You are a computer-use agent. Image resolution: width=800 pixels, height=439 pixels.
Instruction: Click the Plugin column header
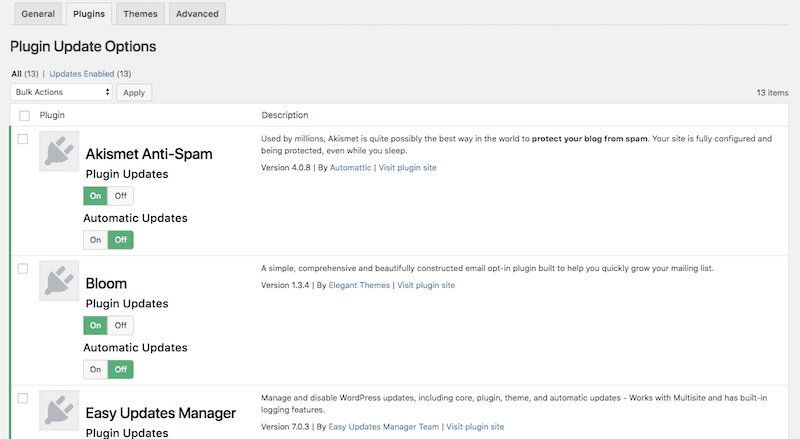(52, 115)
